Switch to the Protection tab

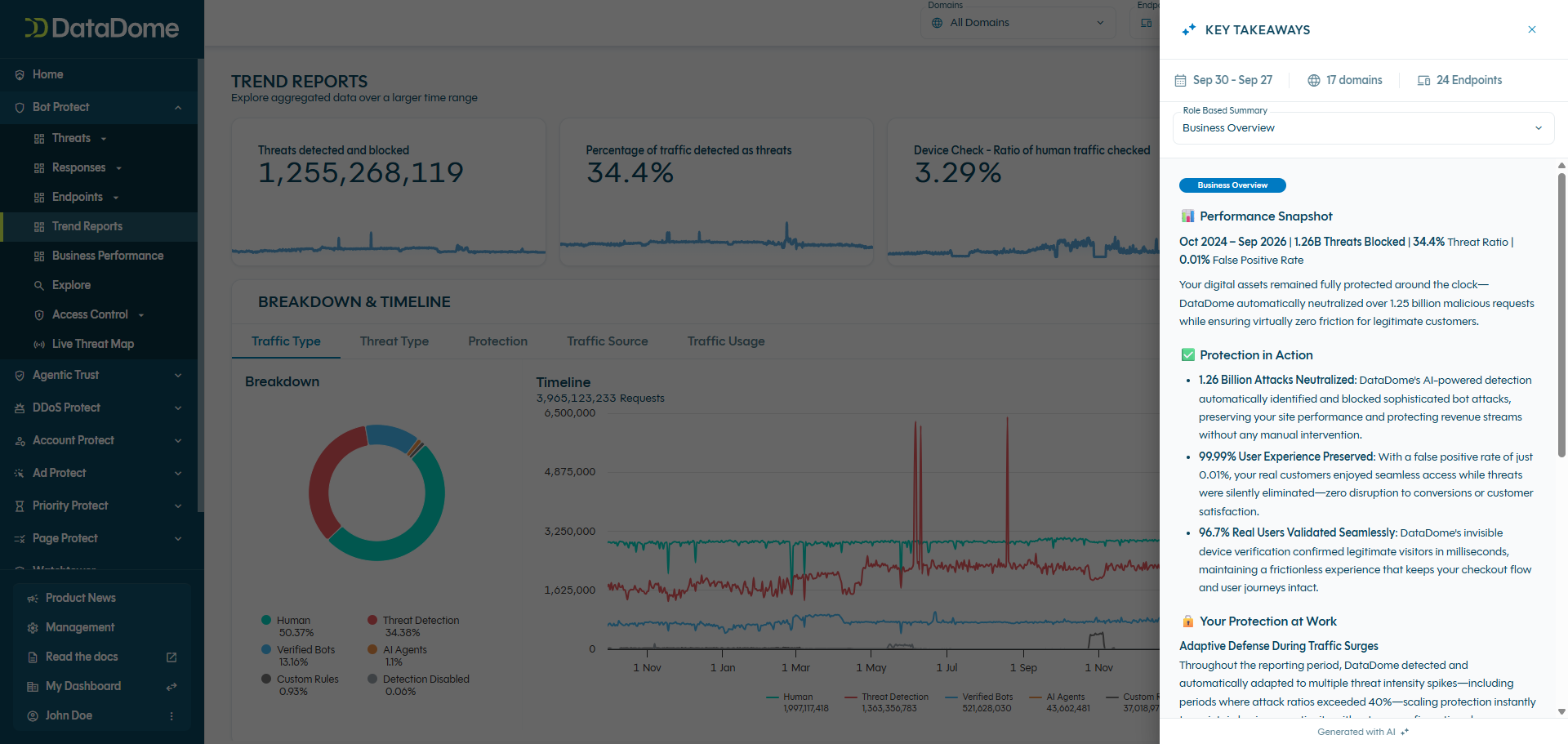pos(498,341)
